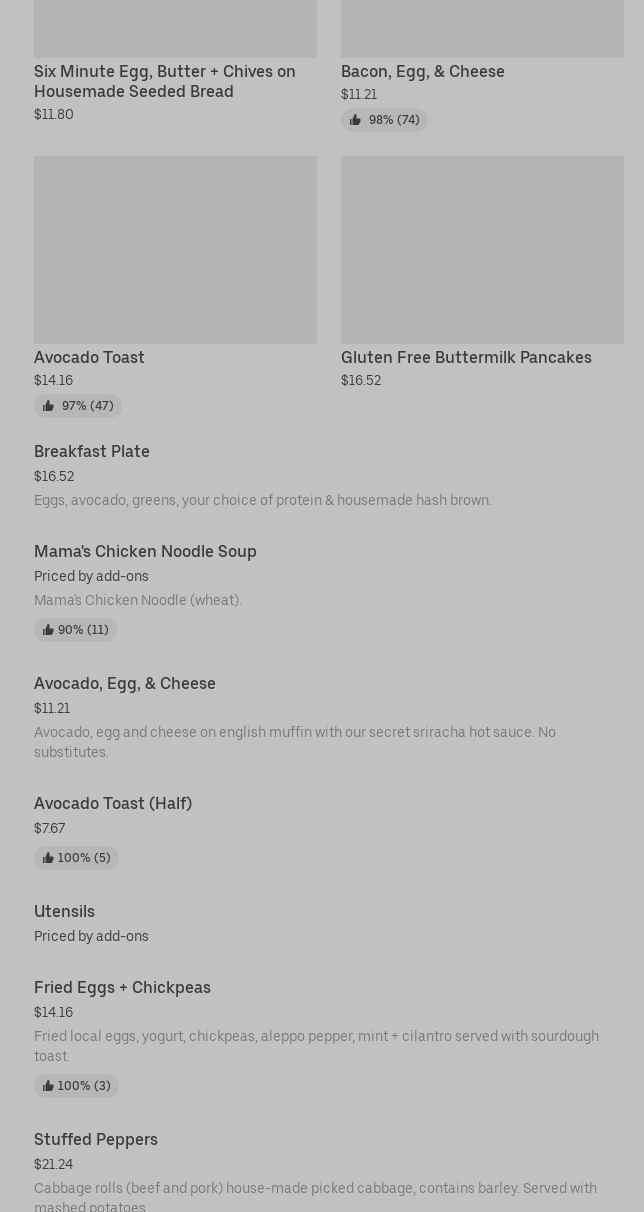Choose Avocado, Egg, & Cheese item
Screen dimensions: 644x1212
click(125, 683)
